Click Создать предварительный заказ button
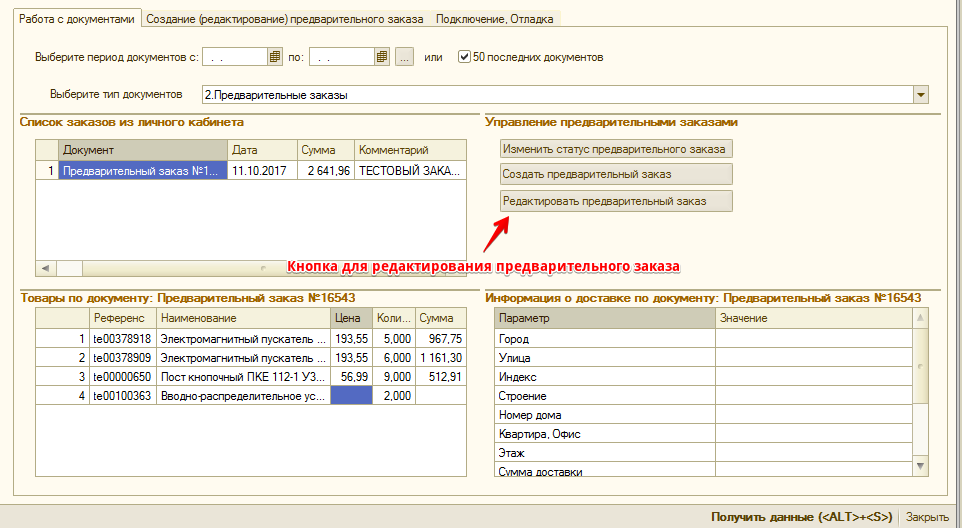The width and height of the screenshot is (962, 528). coord(616,174)
